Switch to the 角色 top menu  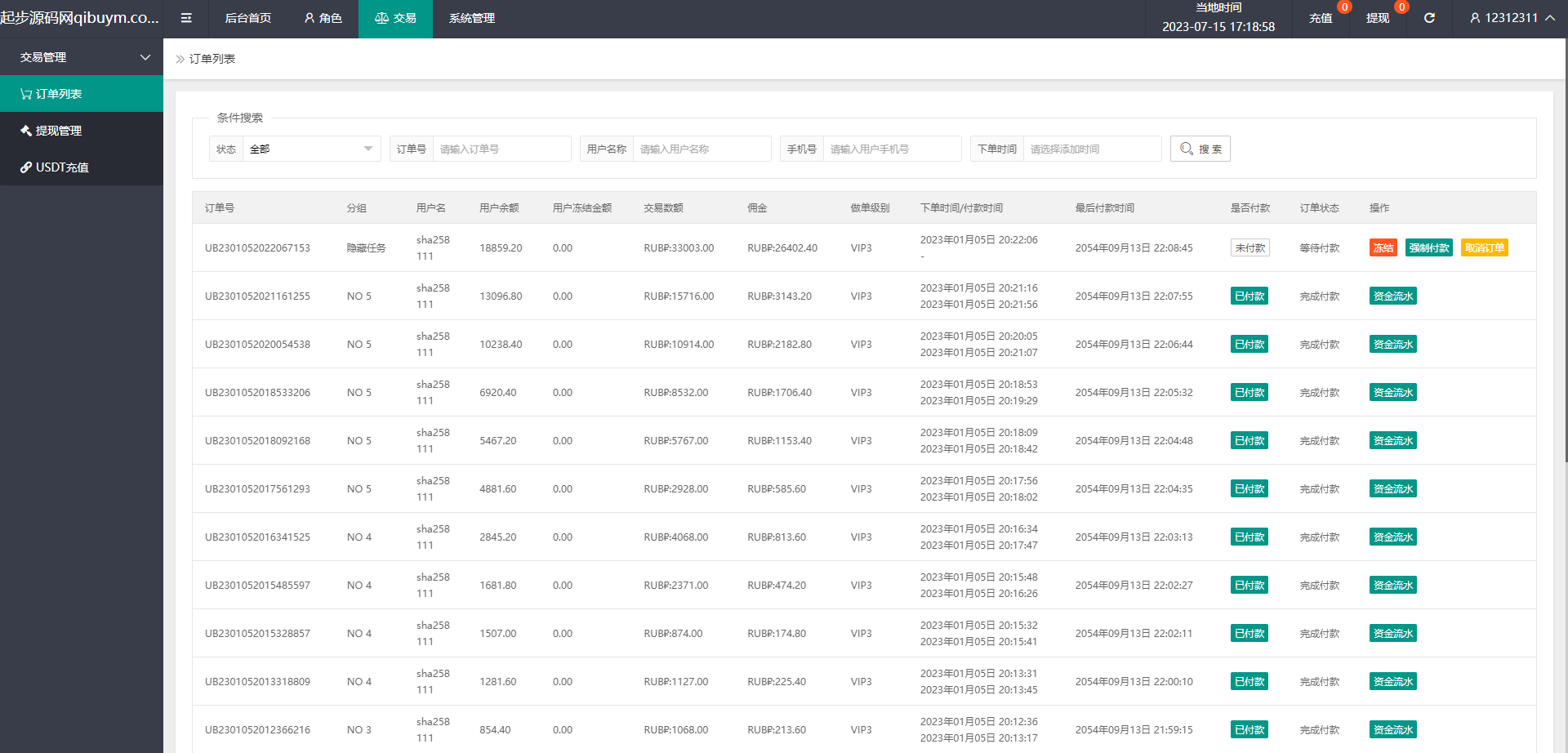pyautogui.click(x=323, y=18)
